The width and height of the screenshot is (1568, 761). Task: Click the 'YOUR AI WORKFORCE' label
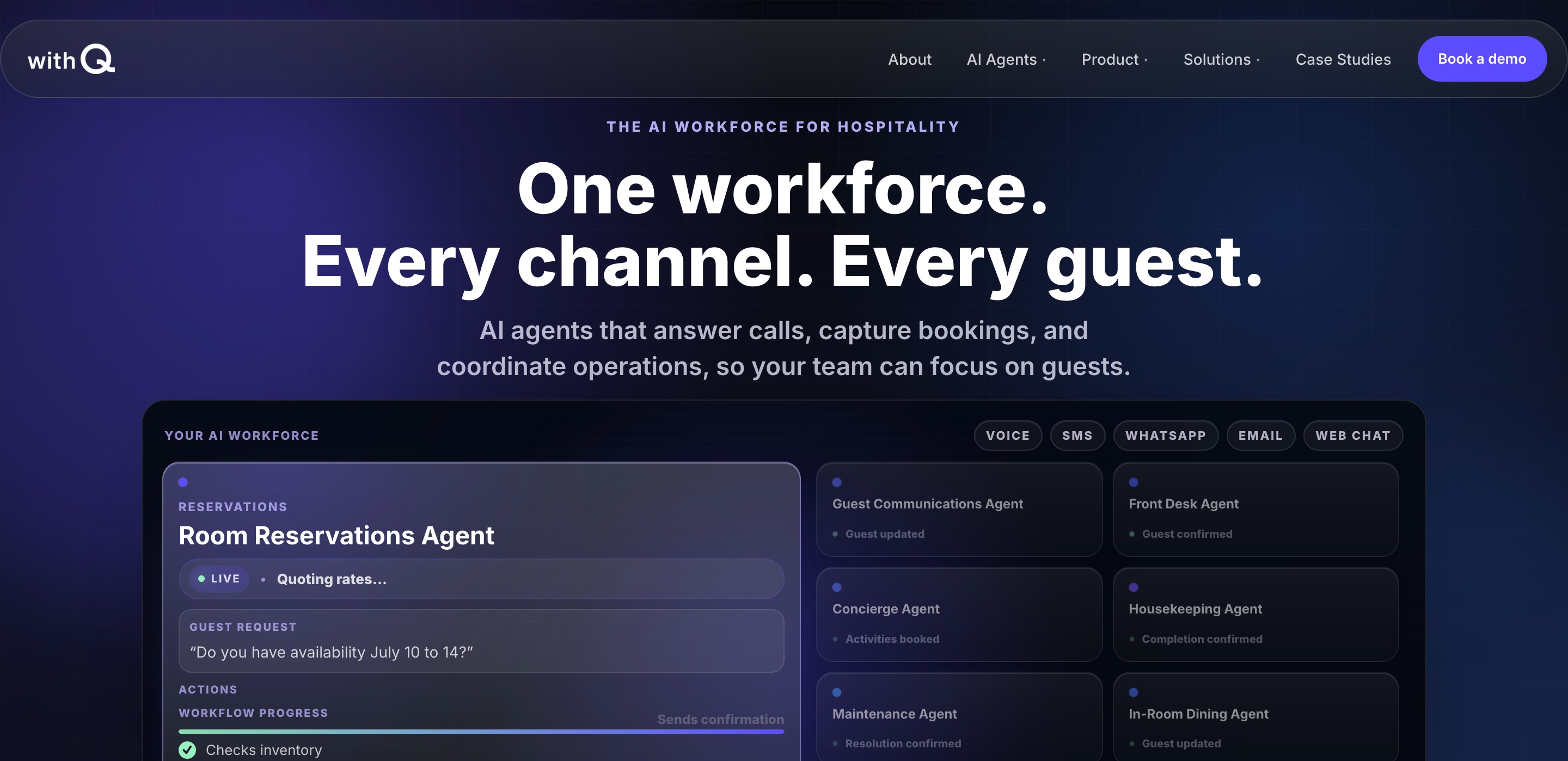click(x=242, y=436)
